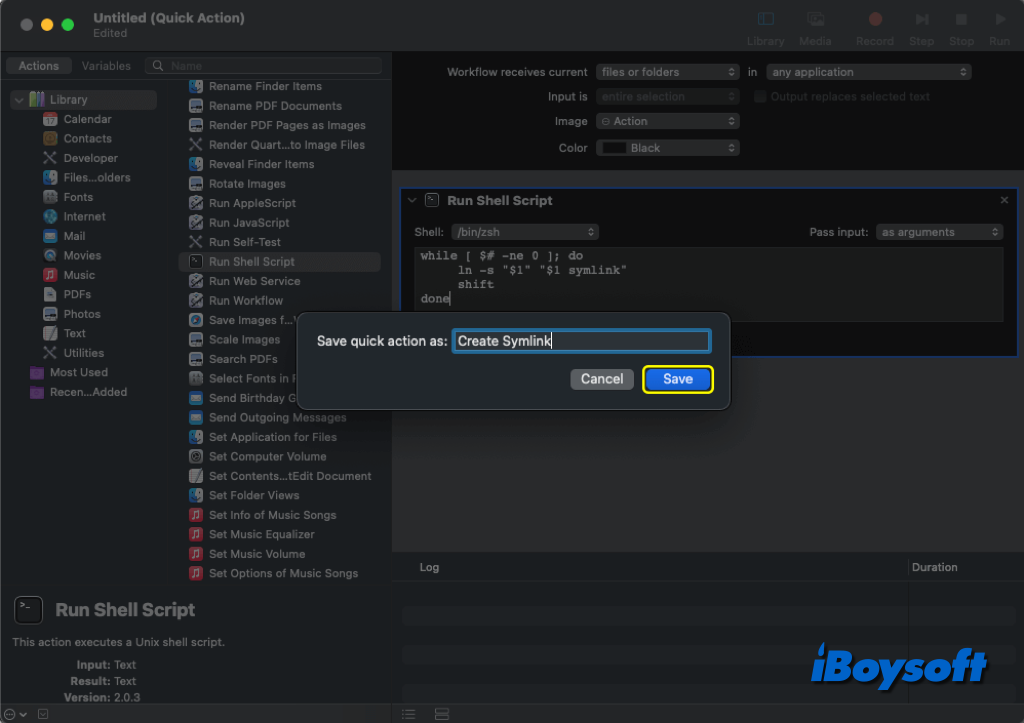Select the Run AppleScript action icon
This screenshot has height=723, width=1024.
point(196,203)
